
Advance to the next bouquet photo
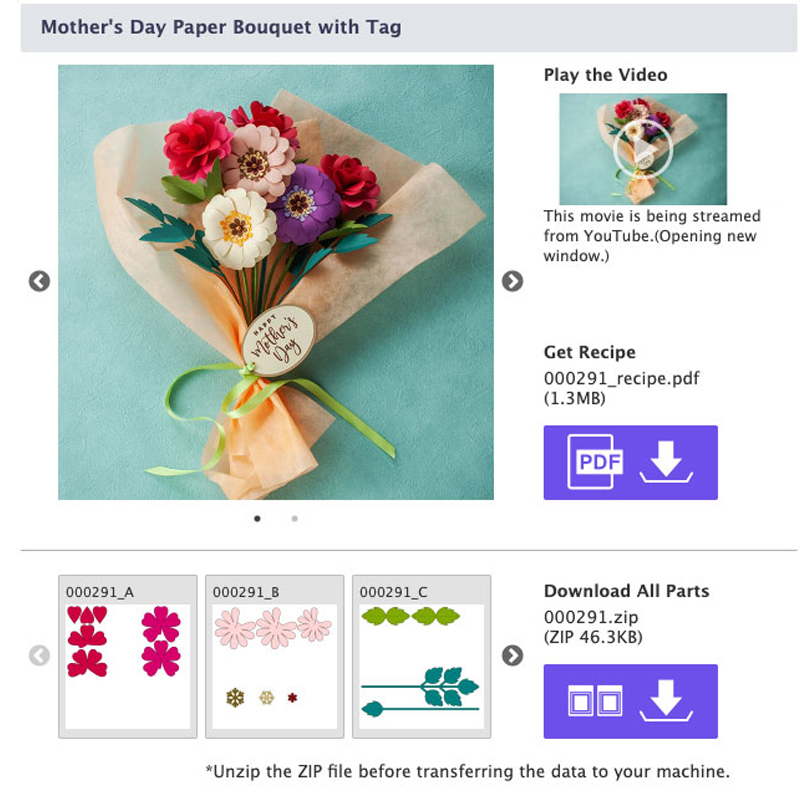tap(512, 281)
